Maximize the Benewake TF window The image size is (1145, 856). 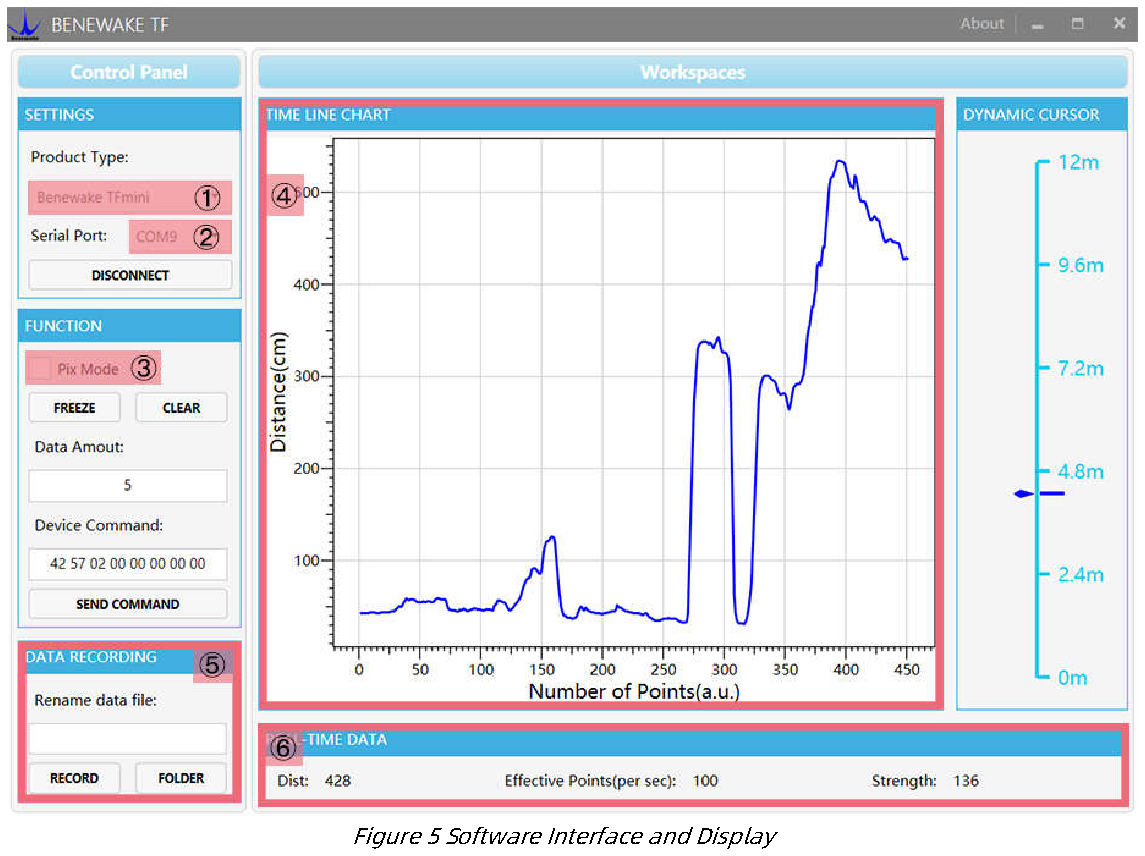pyautogui.click(x=1077, y=24)
